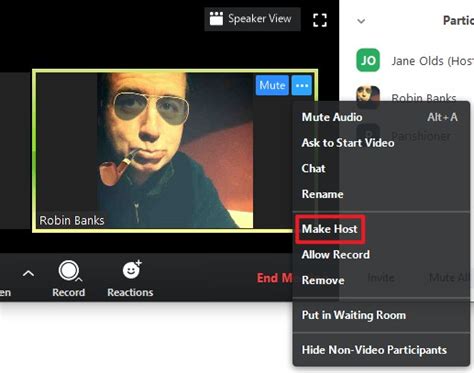
Task: Expand the up-caret next to Record
Action: tap(28, 274)
